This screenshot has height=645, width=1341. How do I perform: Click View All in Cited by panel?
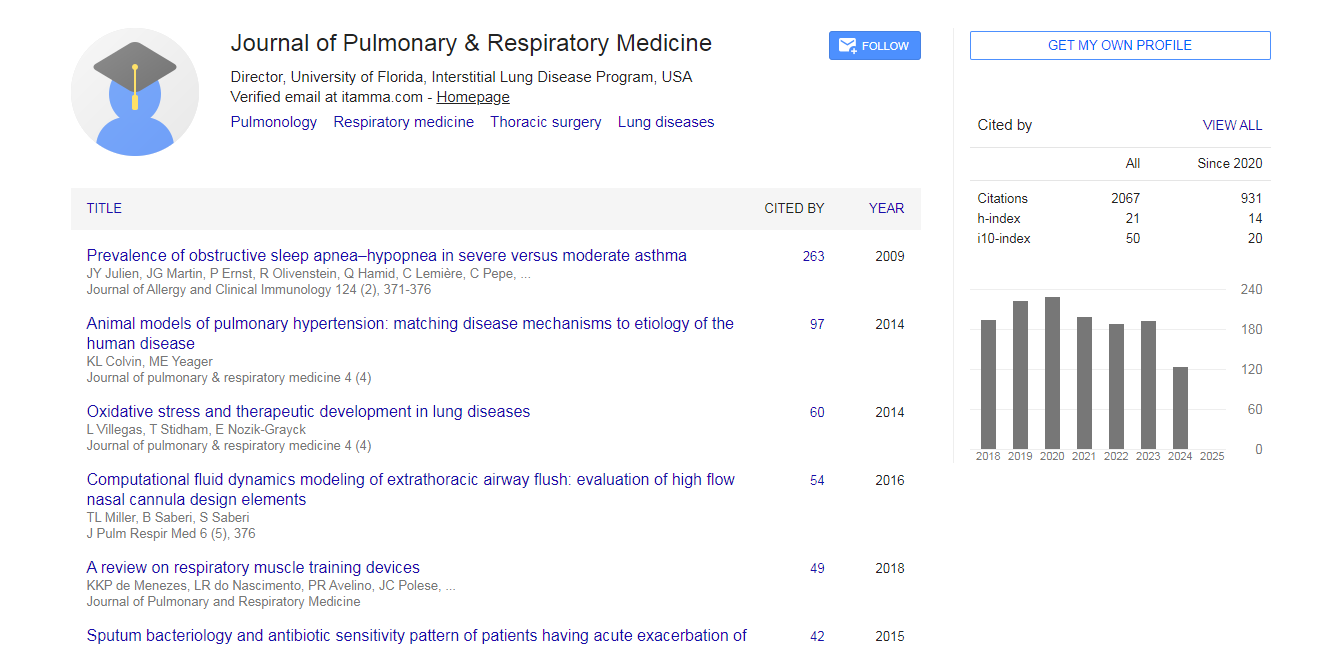(1232, 125)
